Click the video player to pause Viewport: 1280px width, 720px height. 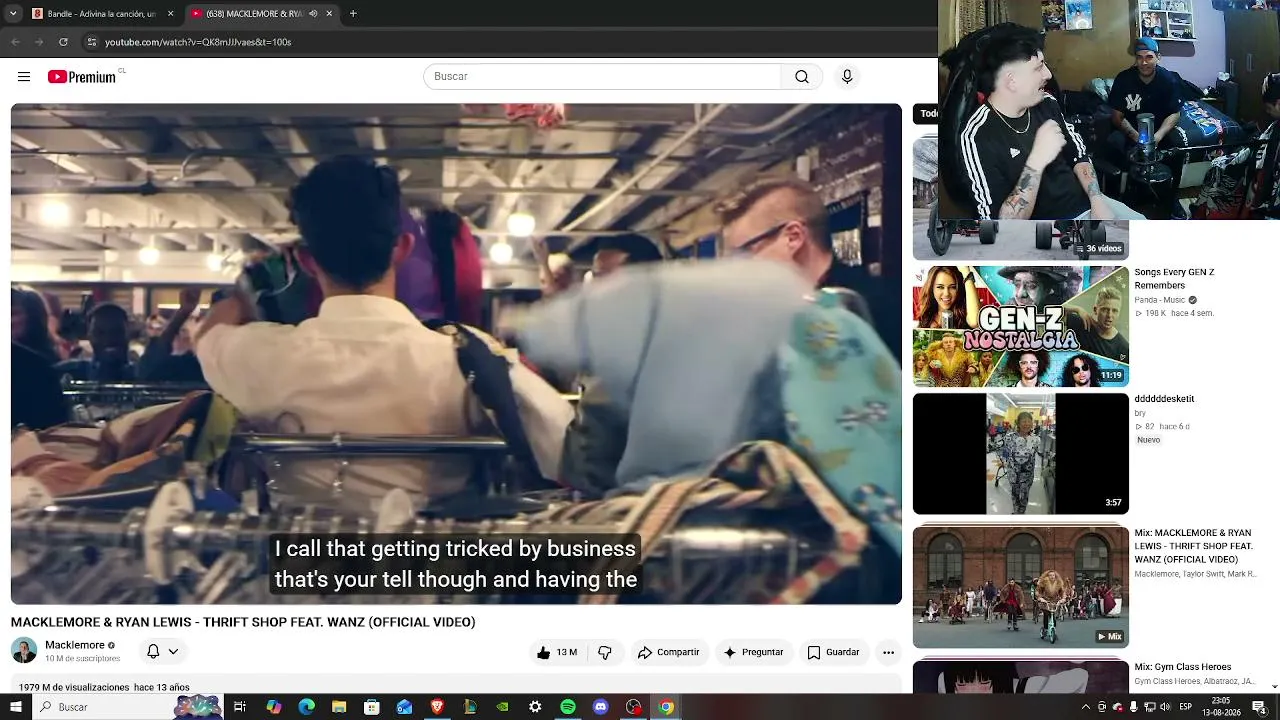[x=456, y=354]
